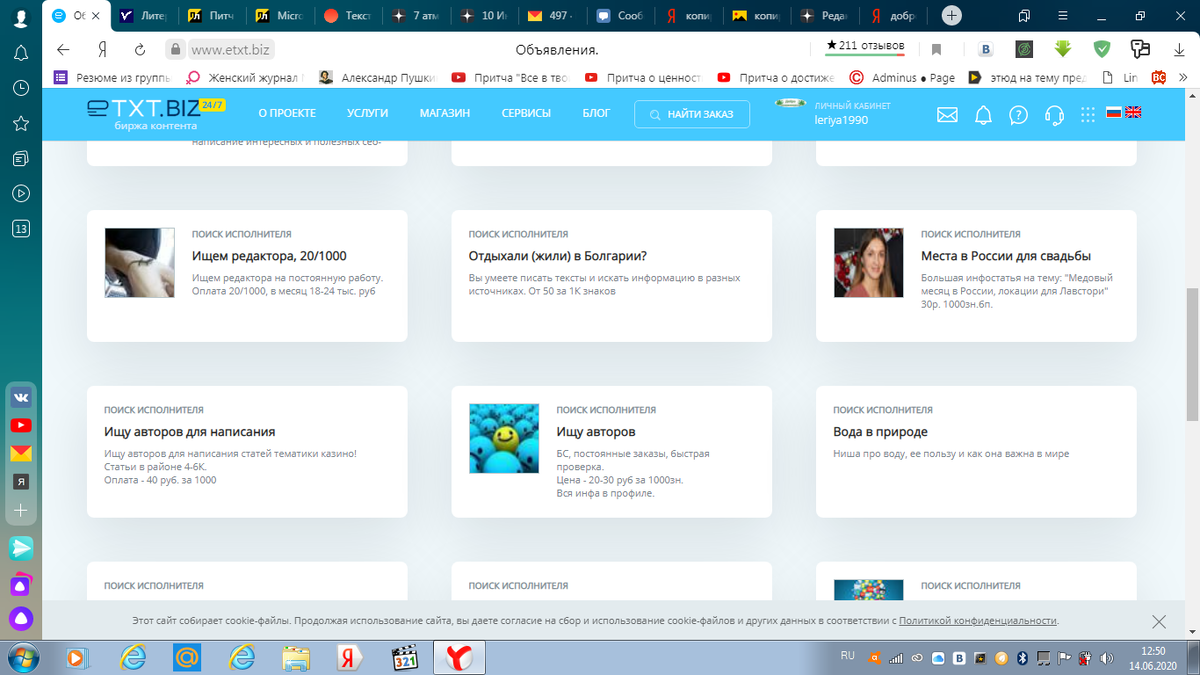This screenshot has height=675, width=1200.
Task: Switch to the '497' mail browser tab
Action: (552, 16)
